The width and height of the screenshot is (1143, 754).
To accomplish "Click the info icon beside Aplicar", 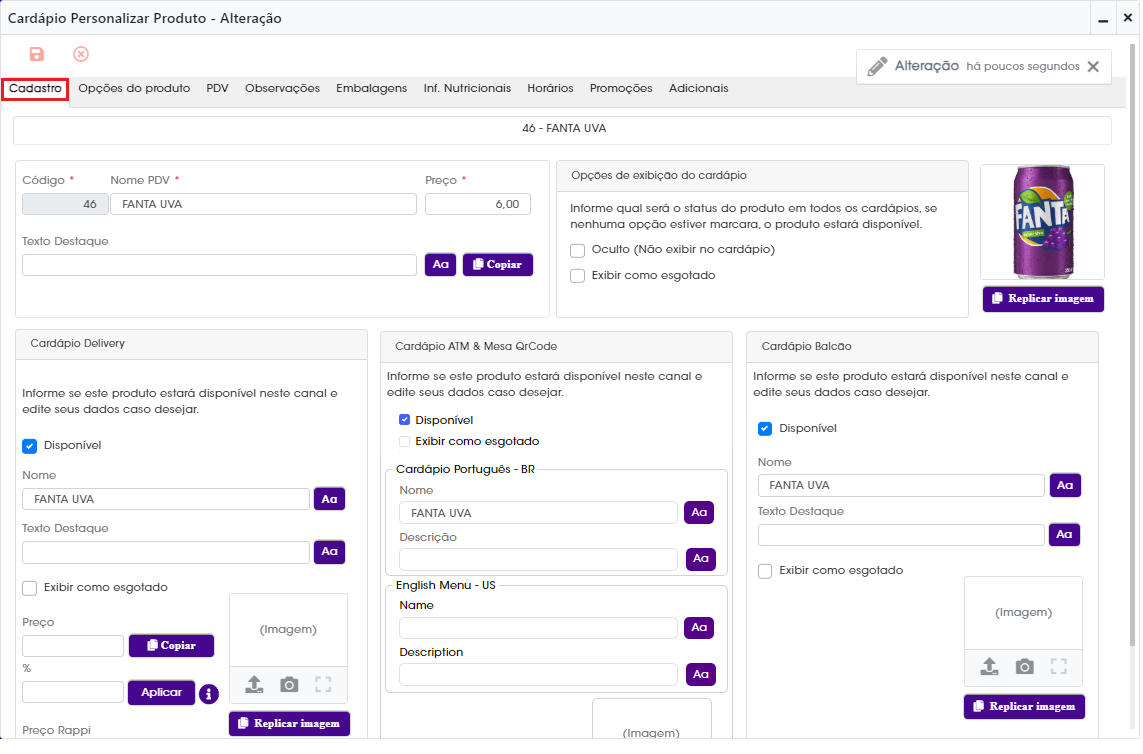I will 208,694.
